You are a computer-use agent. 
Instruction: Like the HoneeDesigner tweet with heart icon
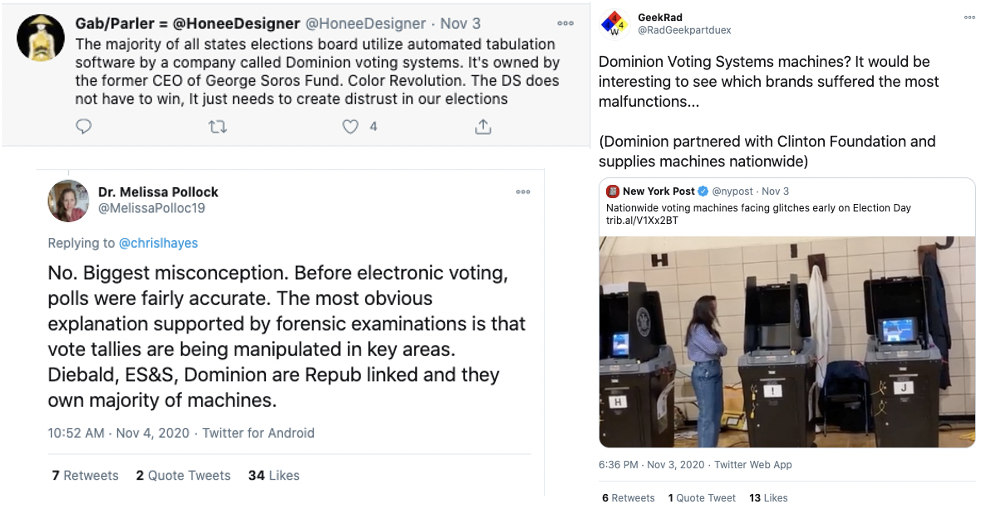[x=350, y=127]
